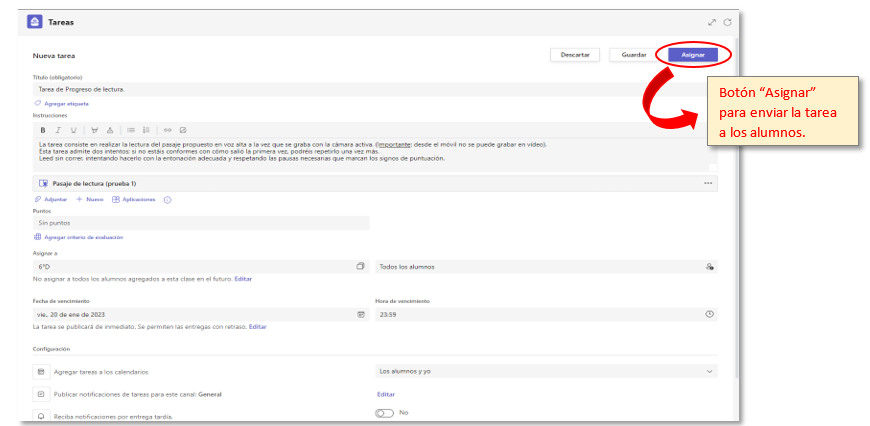Image resolution: width=870 pixels, height=426 pixels.
Task: Insert a hyperlink with the link icon
Action: [167, 130]
